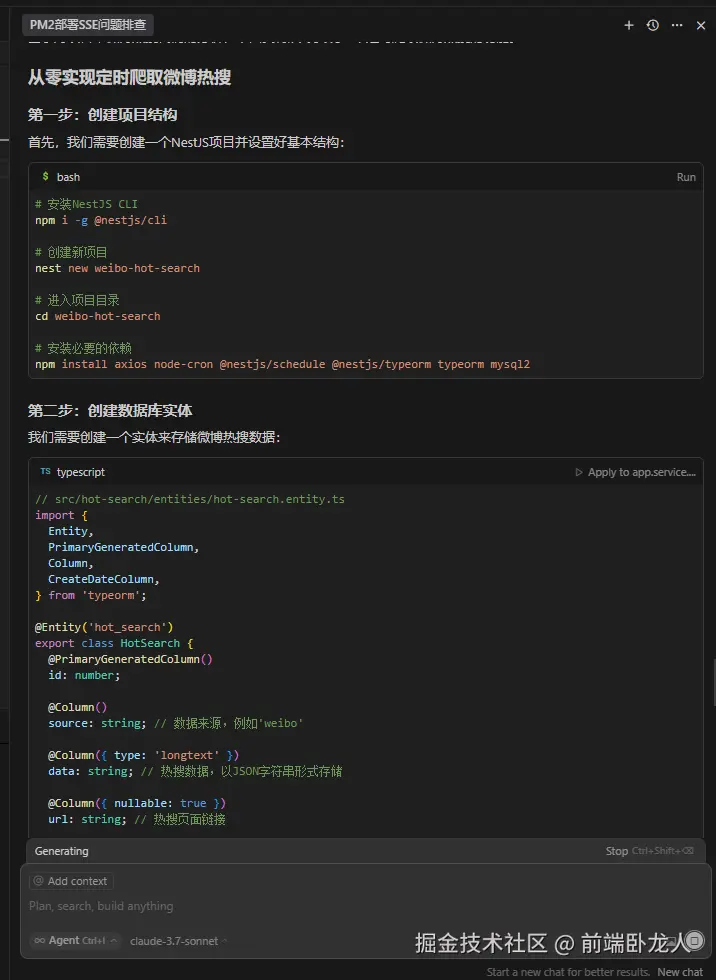Close the chat panel with X
The height and width of the screenshot is (980, 716).
pyautogui.click(x=701, y=25)
